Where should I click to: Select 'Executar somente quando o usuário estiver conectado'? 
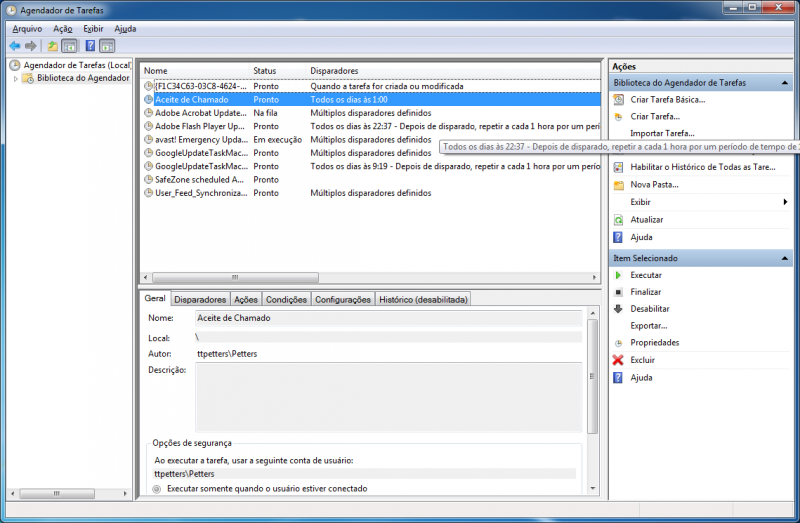coord(156,489)
